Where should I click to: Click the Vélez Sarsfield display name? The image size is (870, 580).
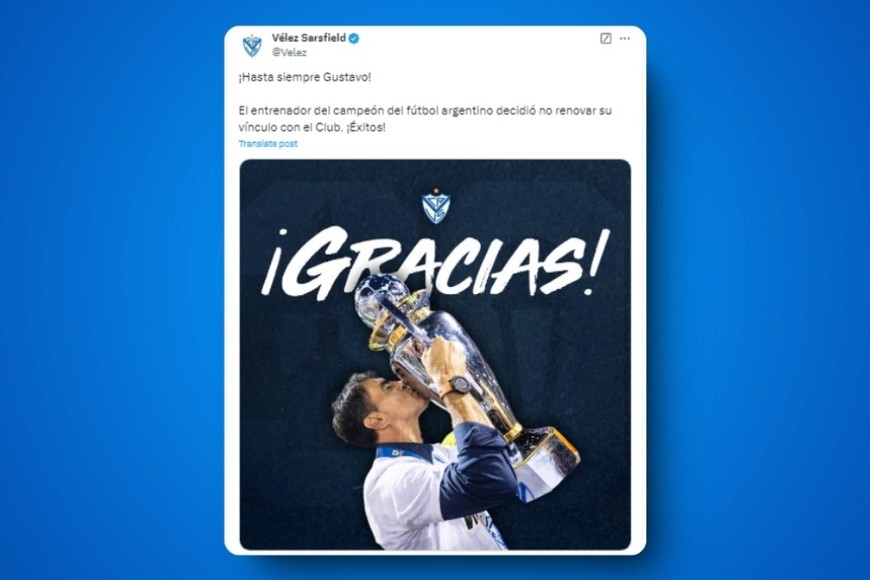click(x=308, y=38)
